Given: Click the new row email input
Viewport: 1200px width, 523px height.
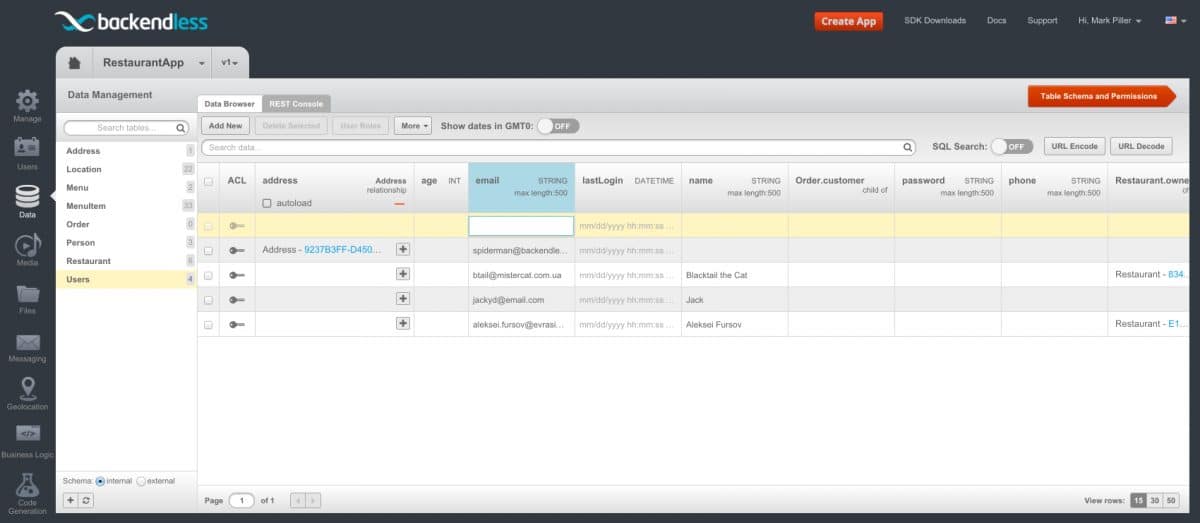Looking at the screenshot, I should click(521, 226).
